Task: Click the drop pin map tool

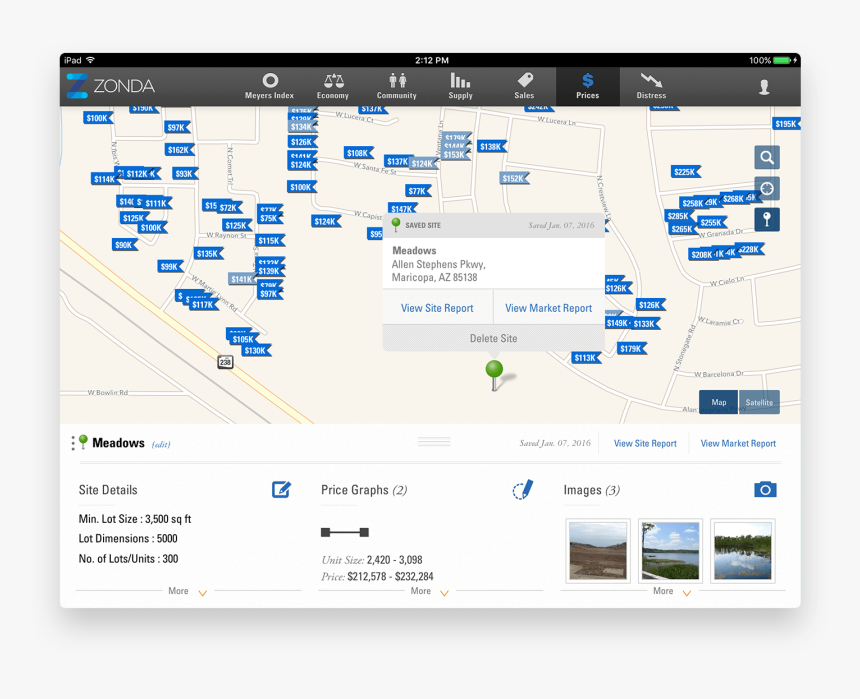Action: (767, 219)
